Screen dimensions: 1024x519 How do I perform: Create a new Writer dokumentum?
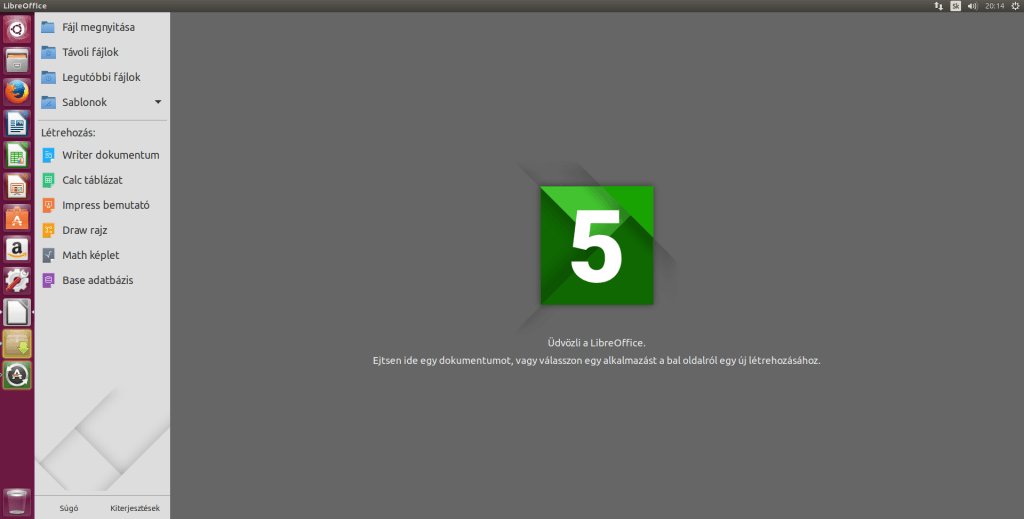[x=102, y=155]
